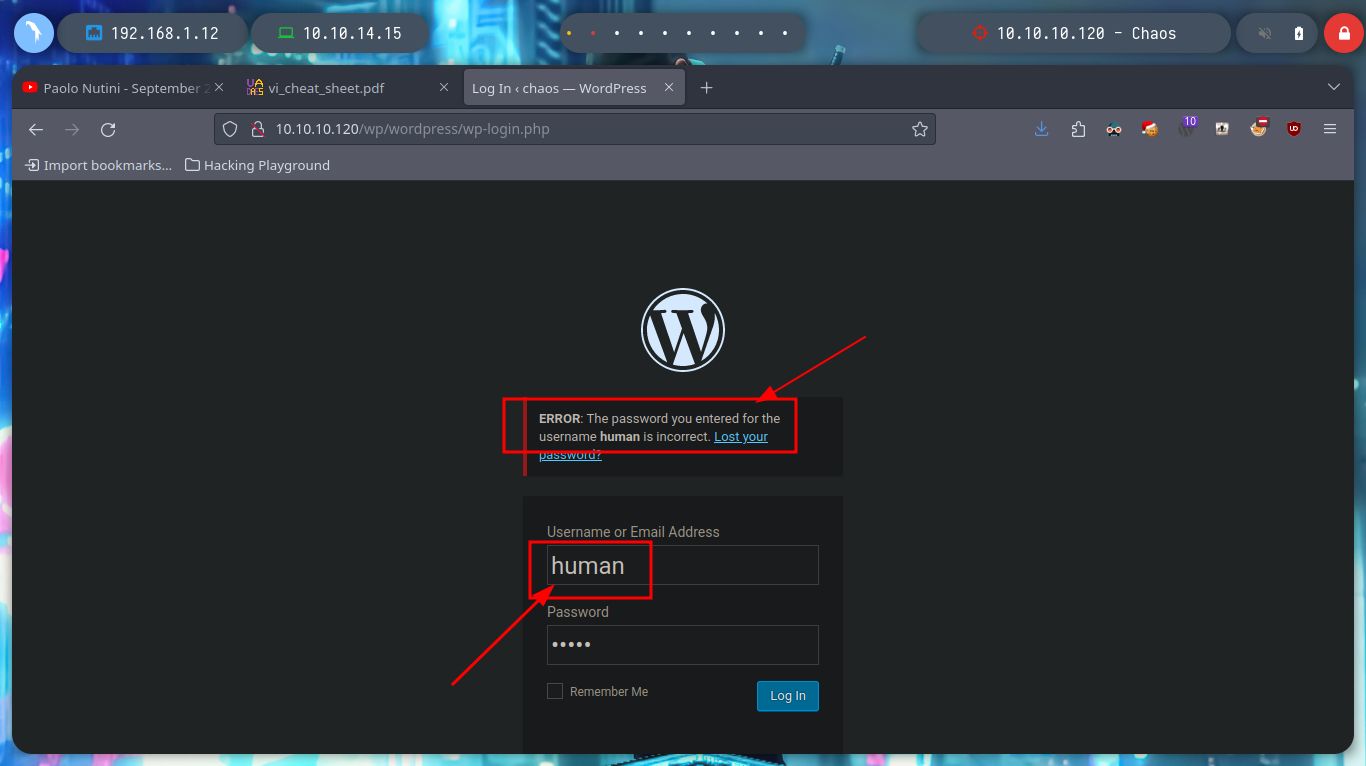Click the 10.10.10.120 - Chaos target indicator
This screenshot has height=766, width=1366.
click(x=1074, y=33)
